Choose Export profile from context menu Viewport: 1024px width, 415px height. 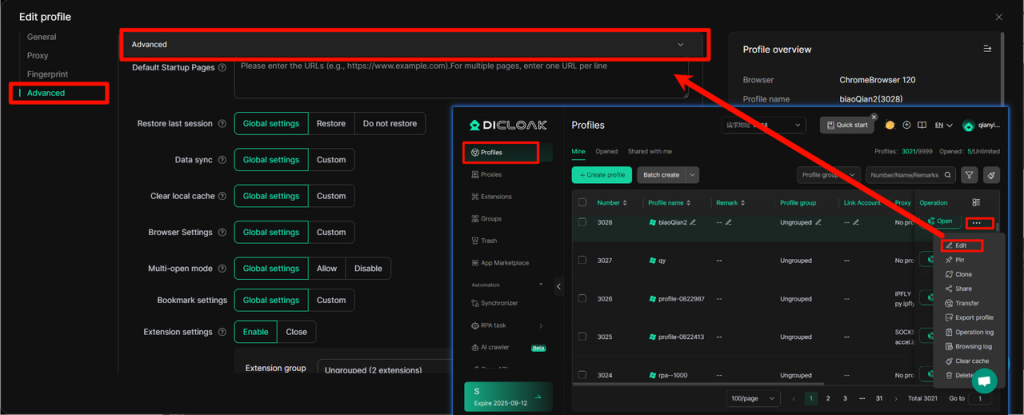pyautogui.click(x=970, y=318)
